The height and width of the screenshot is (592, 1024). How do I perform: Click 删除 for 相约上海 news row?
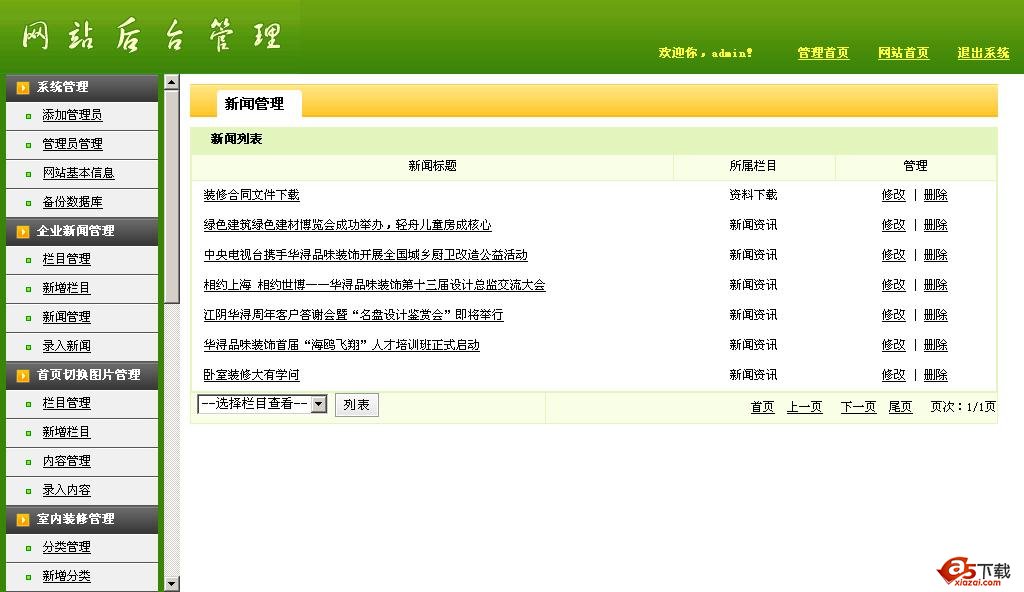coord(935,285)
